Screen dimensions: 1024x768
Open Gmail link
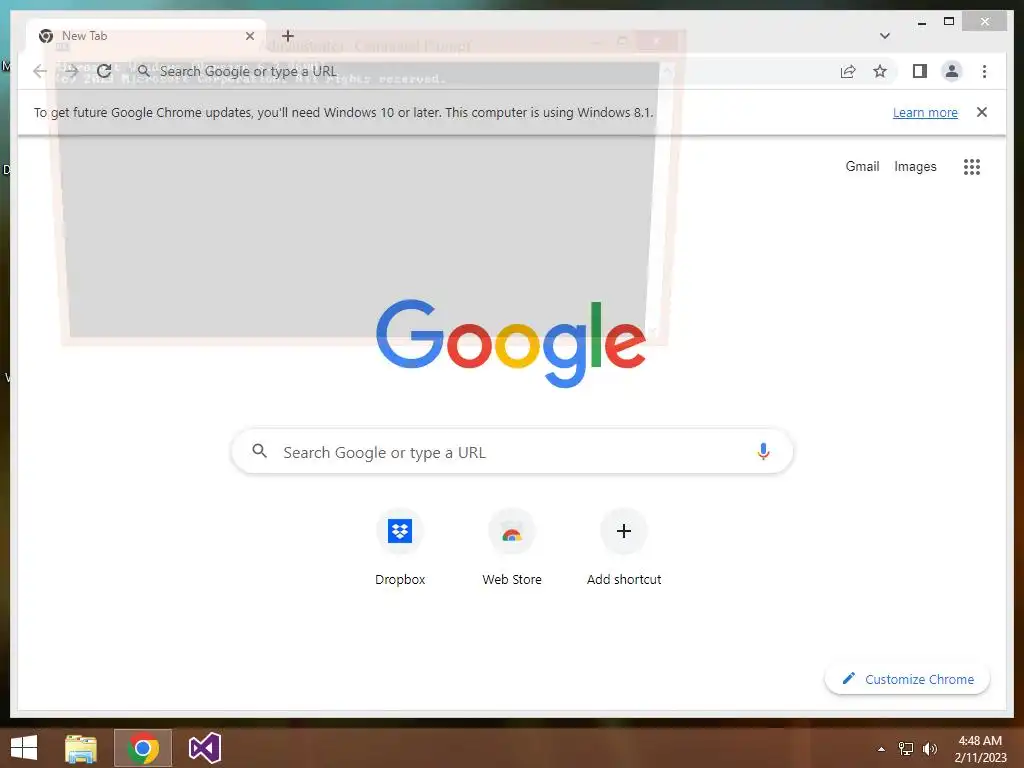coord(862,167)
